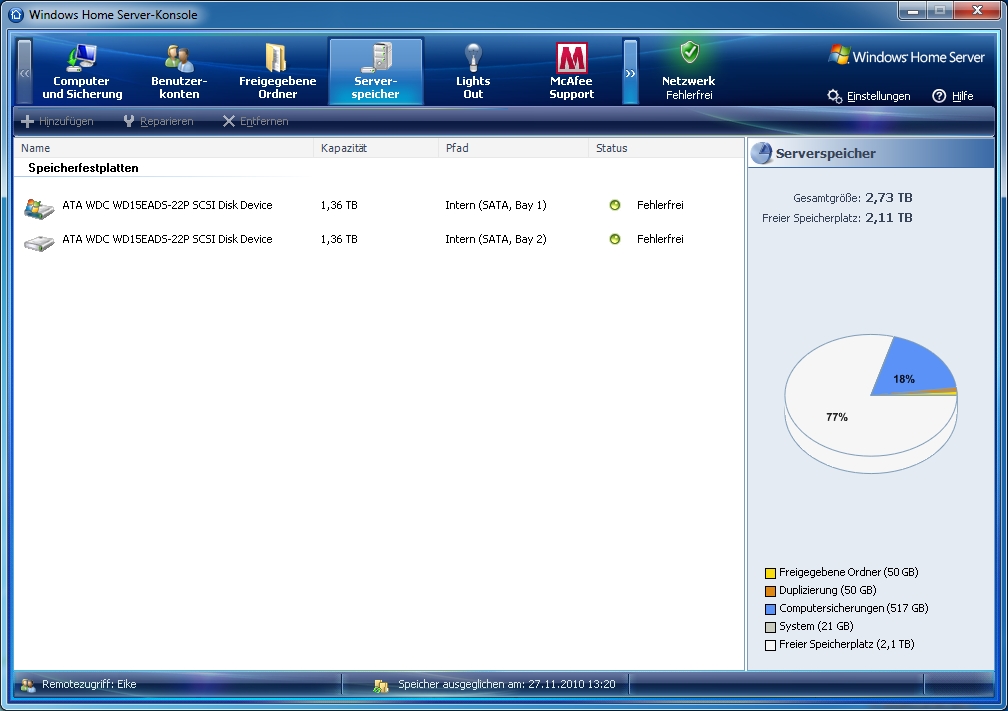Click the blue Computersicherungen legend swatch
The image size is (1008, 711).
(770, 609)
